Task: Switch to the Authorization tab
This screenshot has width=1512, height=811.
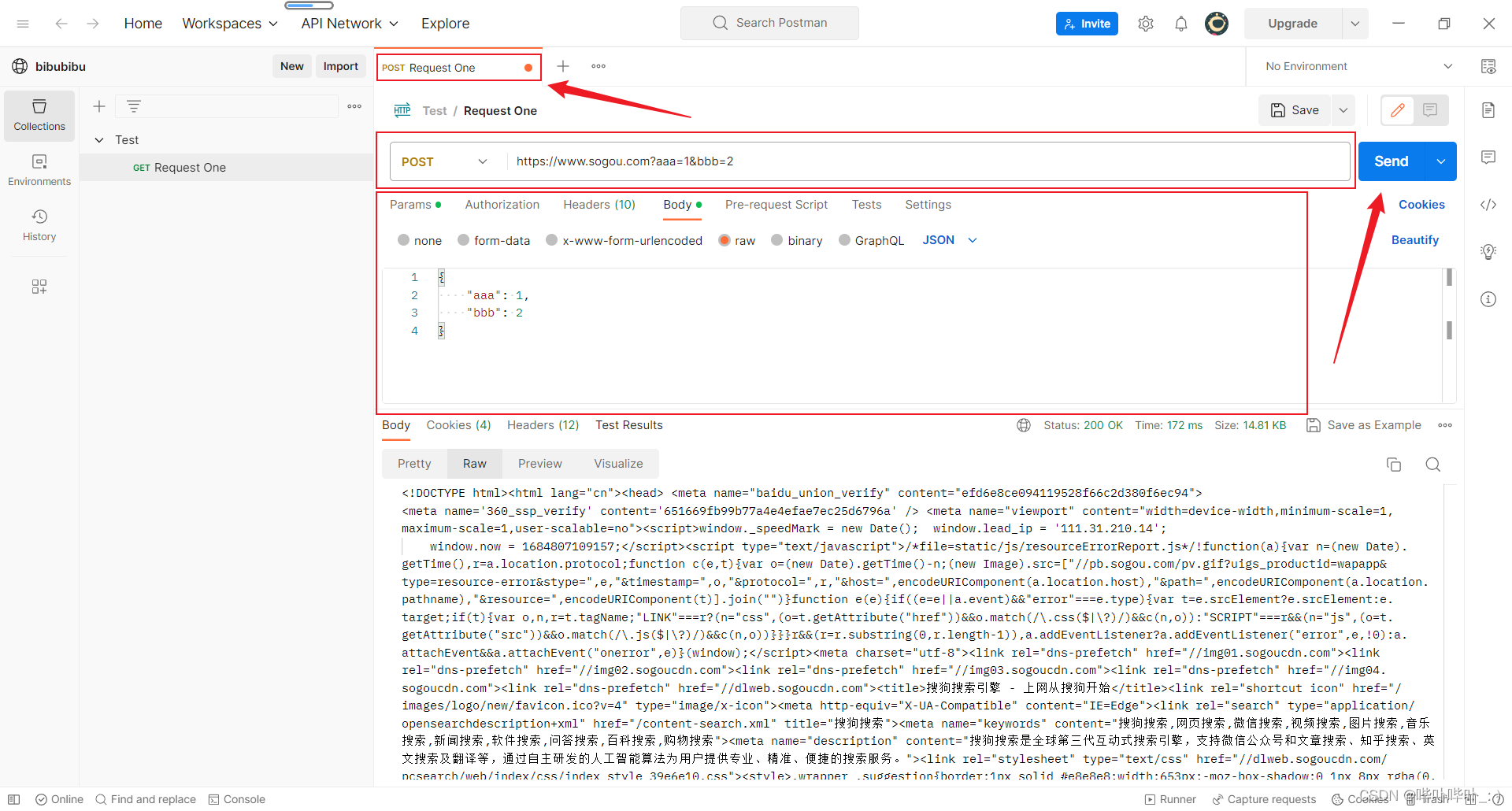Action: tap(502, 205)
